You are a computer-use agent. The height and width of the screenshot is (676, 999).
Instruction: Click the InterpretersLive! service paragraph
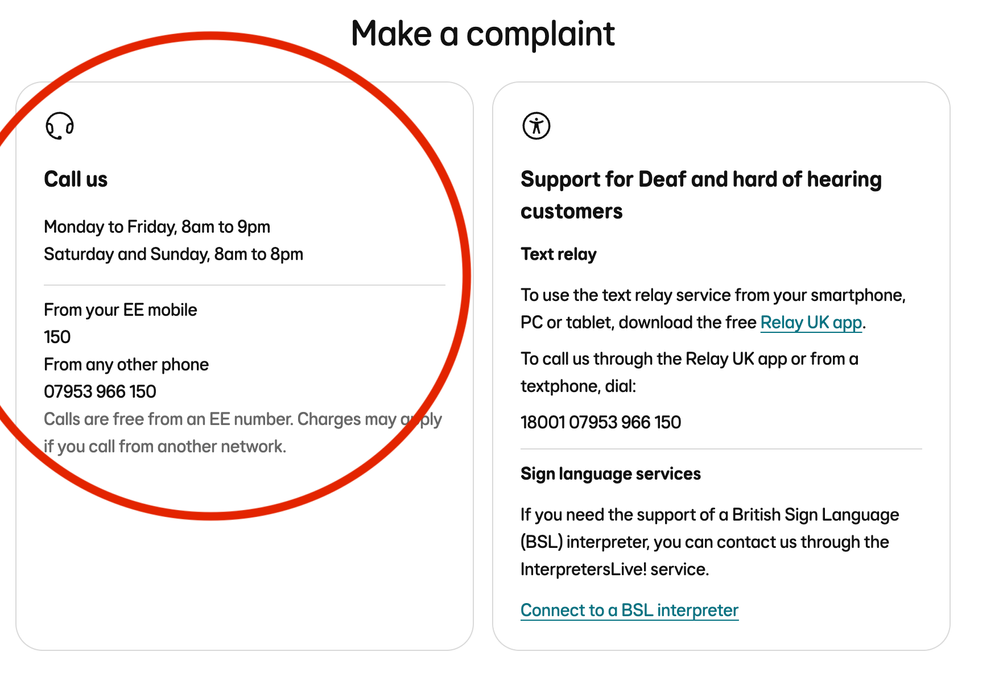click(x=710, y=542)
